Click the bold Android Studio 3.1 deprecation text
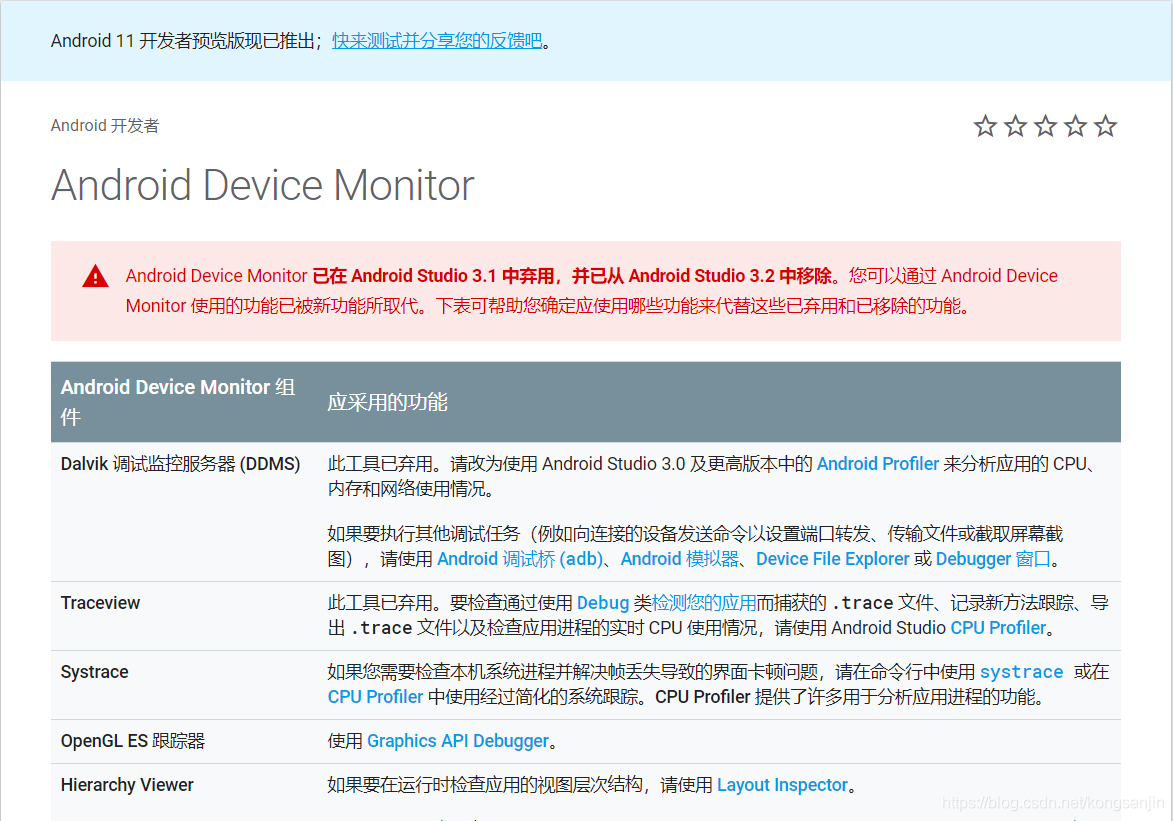Viewport: 1173px width, 821px height. tap(573, 276)
